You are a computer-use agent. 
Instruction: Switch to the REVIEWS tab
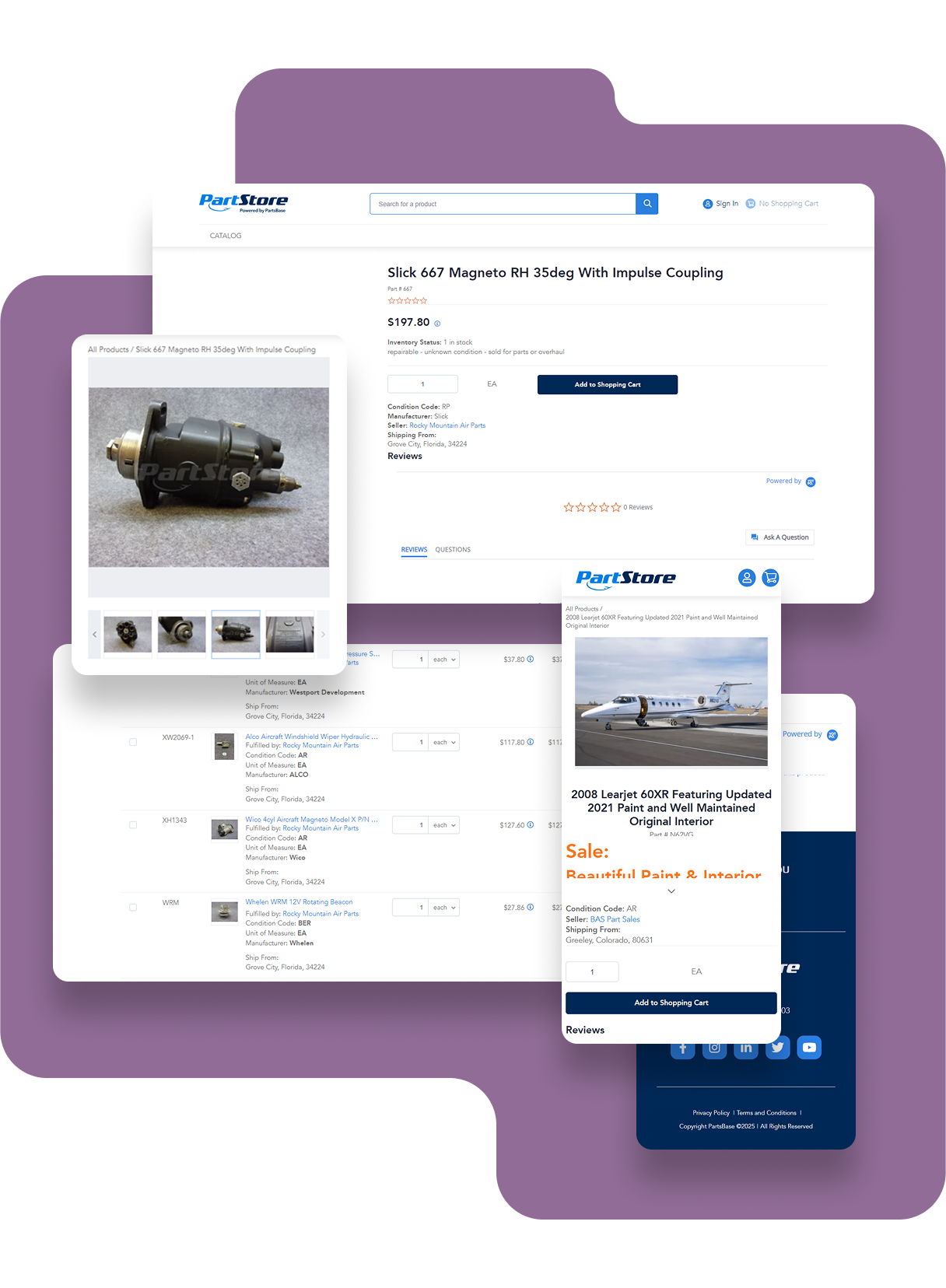coord(414,550)
